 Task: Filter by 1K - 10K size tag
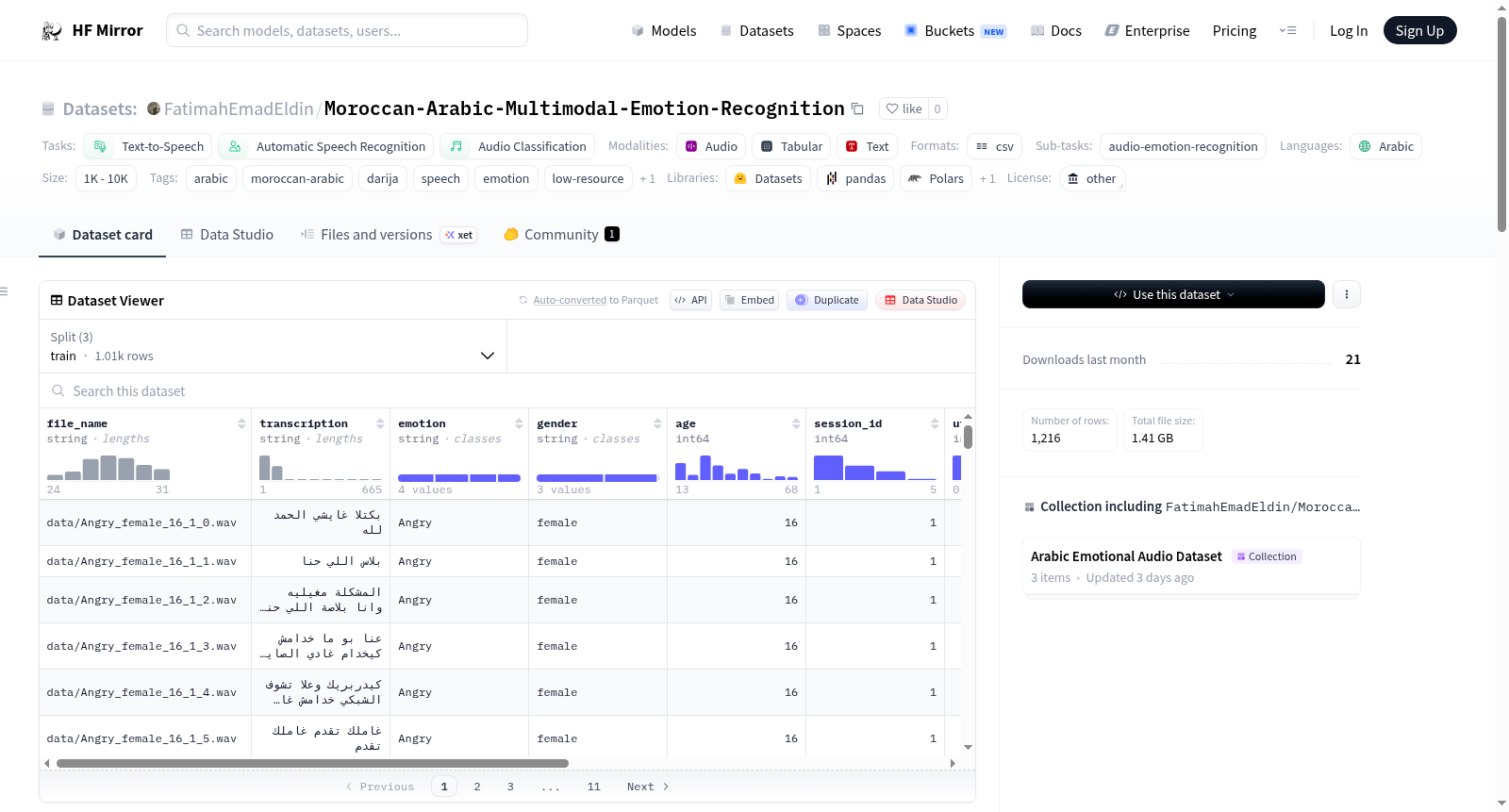[x=106, y=178]
